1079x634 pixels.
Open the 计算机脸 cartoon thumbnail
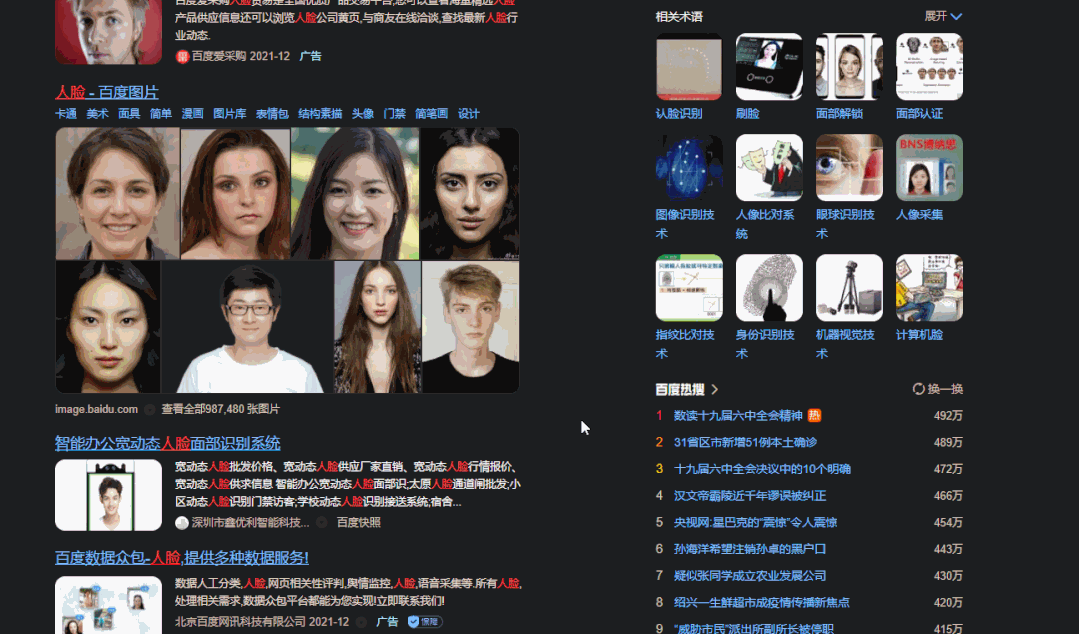pyautogui.click(x=929, y=288)
